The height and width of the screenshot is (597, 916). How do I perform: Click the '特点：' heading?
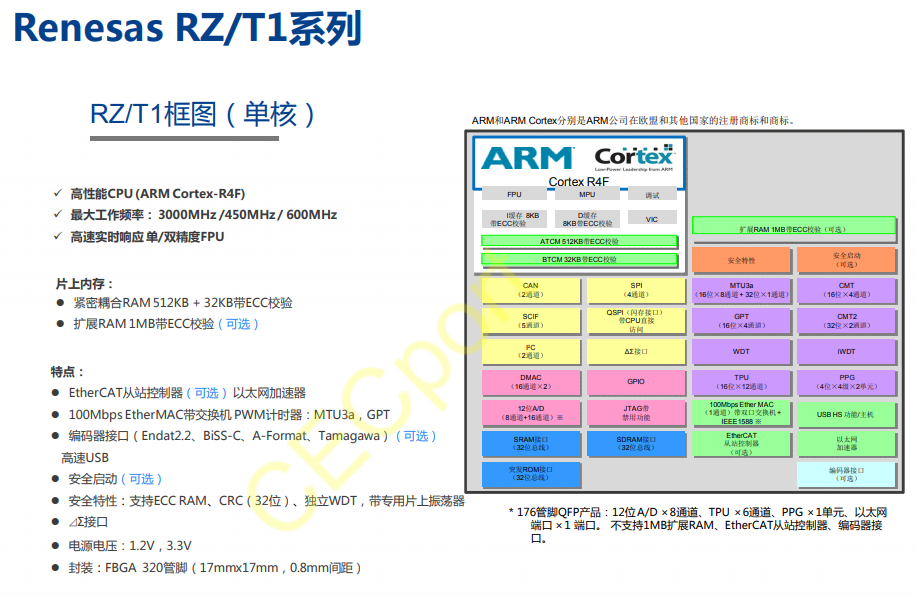coord(68,372)
